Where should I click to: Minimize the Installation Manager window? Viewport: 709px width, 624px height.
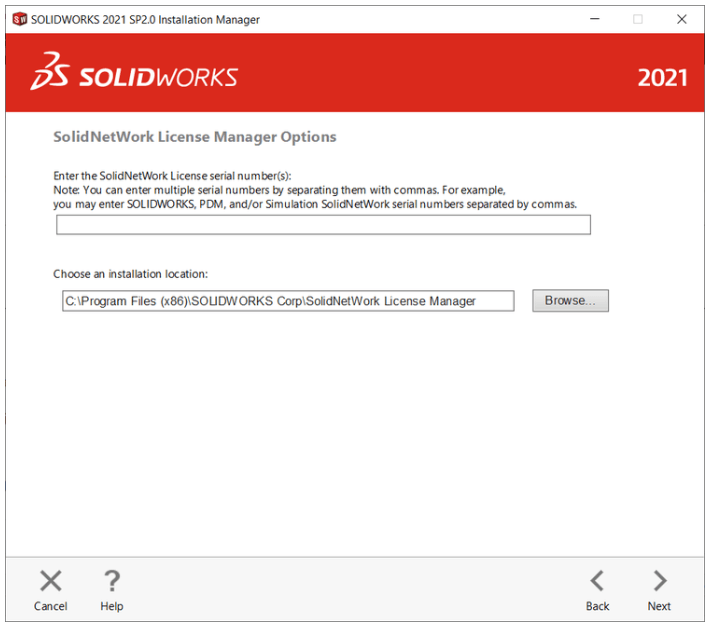[x=595, y=19]
